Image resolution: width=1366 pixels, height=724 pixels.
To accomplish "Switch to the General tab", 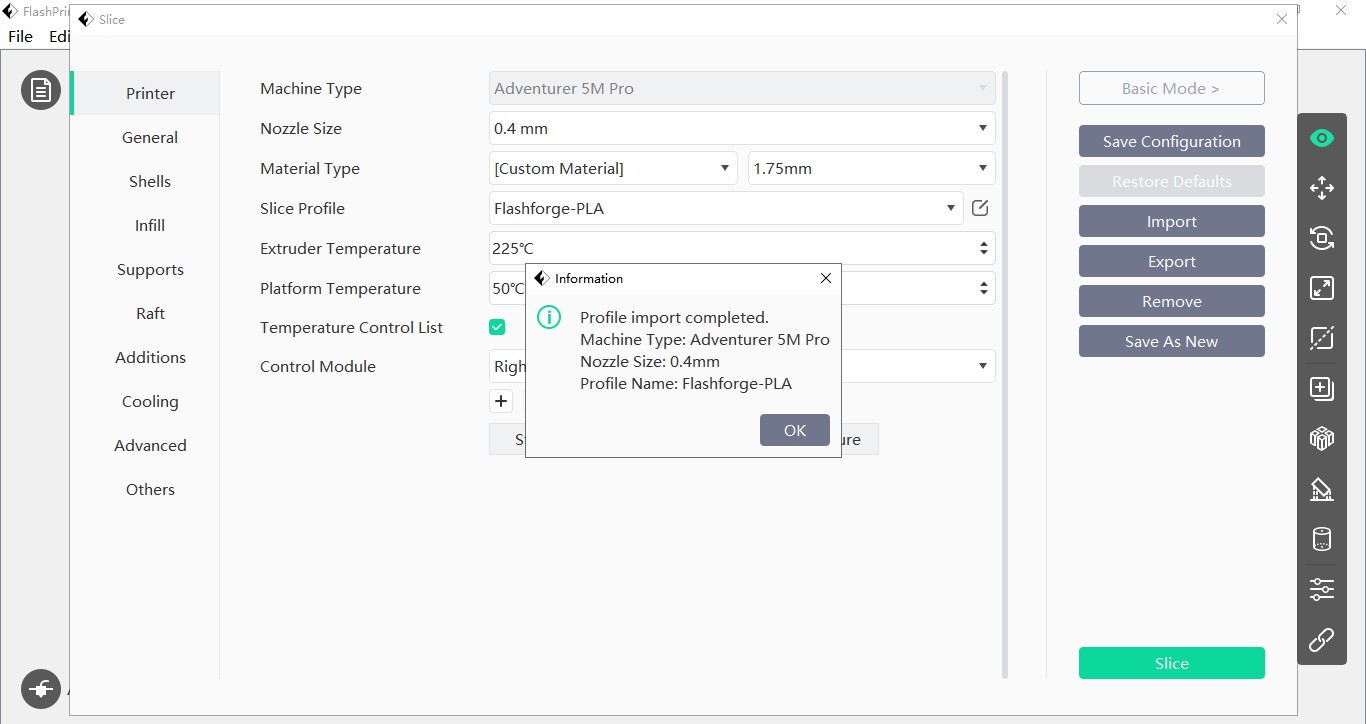I will (x=150, y=137).
